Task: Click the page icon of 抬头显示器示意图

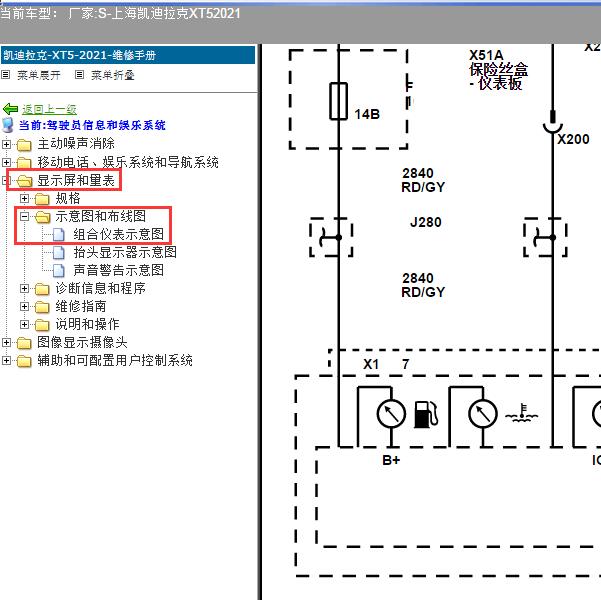Action: pyautogui.click(x=59, y=253)
